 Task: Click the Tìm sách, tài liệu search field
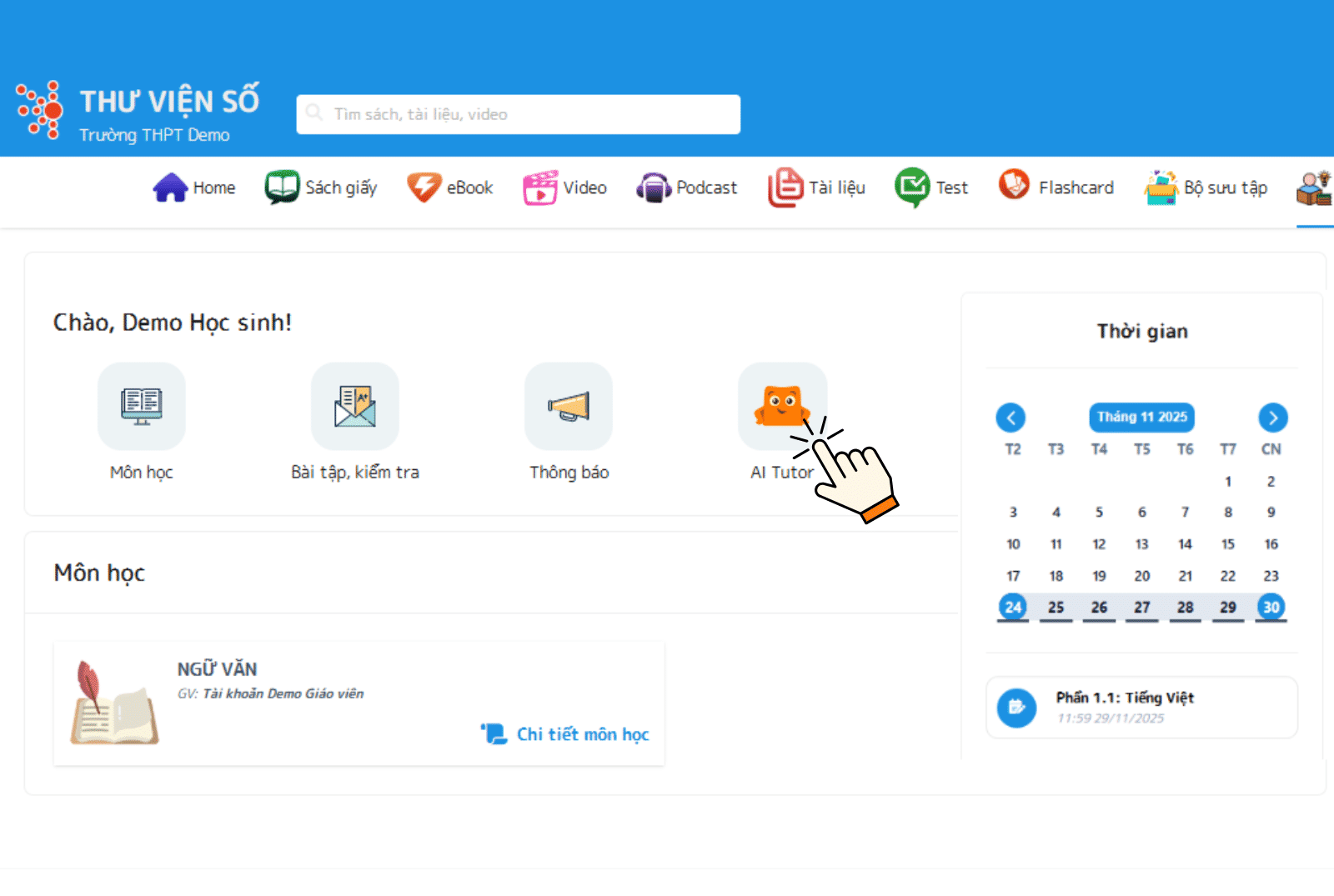[518, 114]
